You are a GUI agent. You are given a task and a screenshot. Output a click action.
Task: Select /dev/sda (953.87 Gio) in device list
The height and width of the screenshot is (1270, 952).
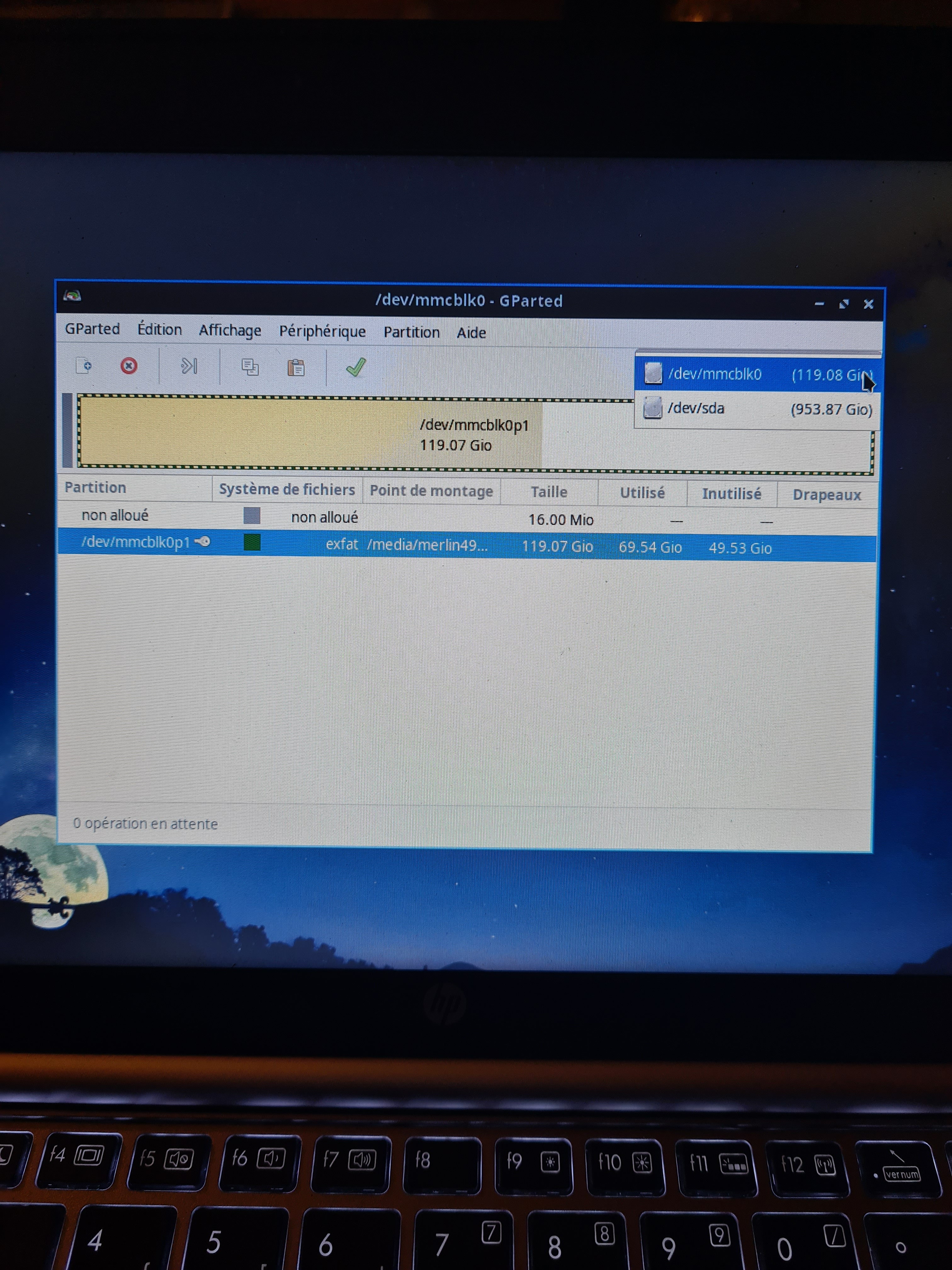pyautogui.click(x=757, y=409)
